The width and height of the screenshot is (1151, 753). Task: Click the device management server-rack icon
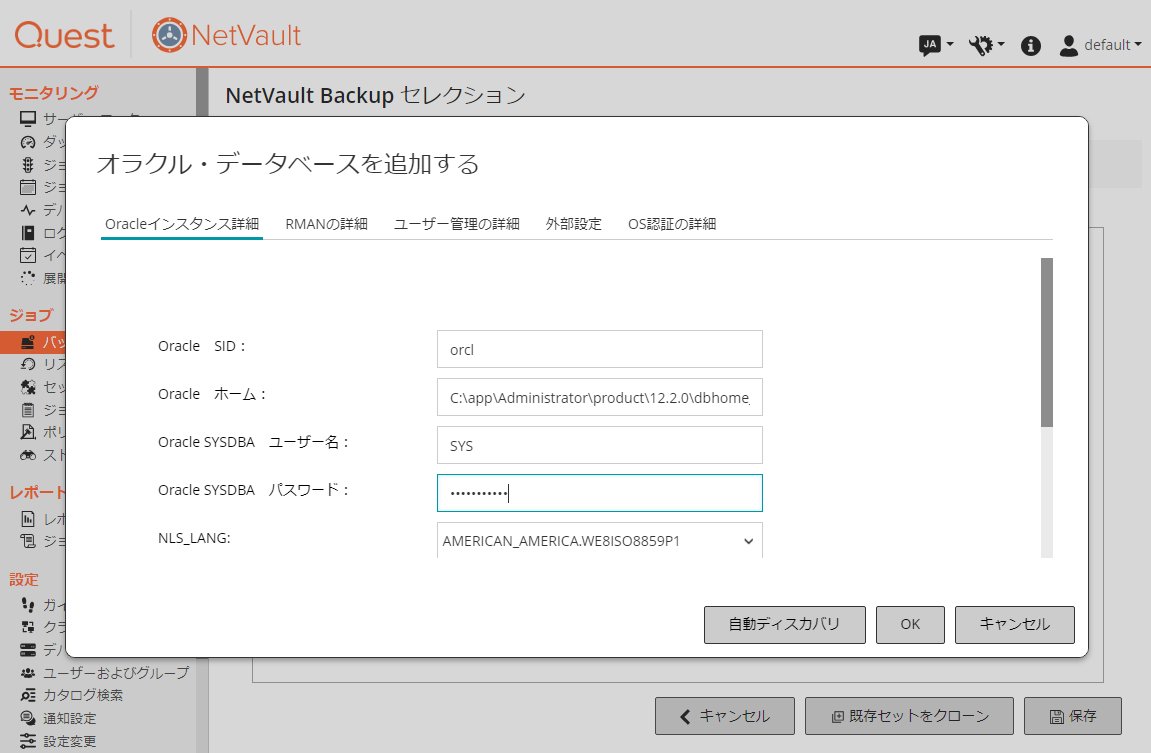click(28, 650)
